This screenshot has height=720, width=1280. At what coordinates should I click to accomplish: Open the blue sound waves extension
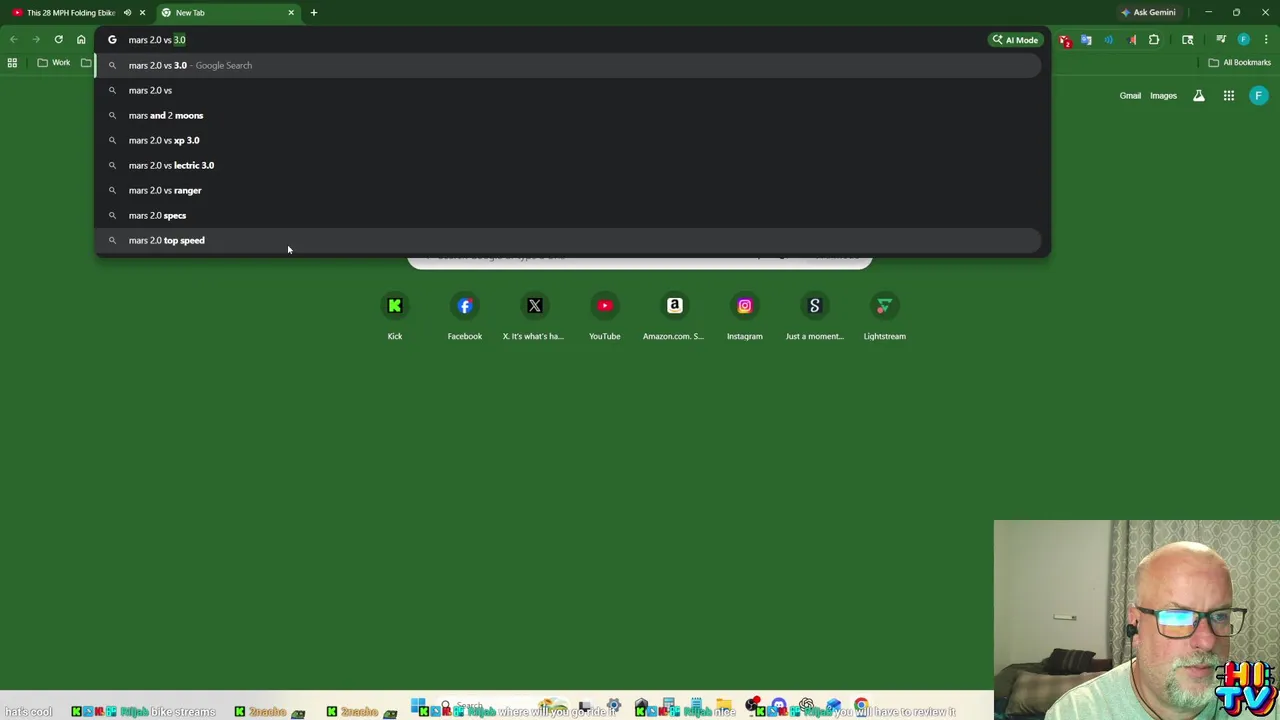click(x=1109, y=40)
